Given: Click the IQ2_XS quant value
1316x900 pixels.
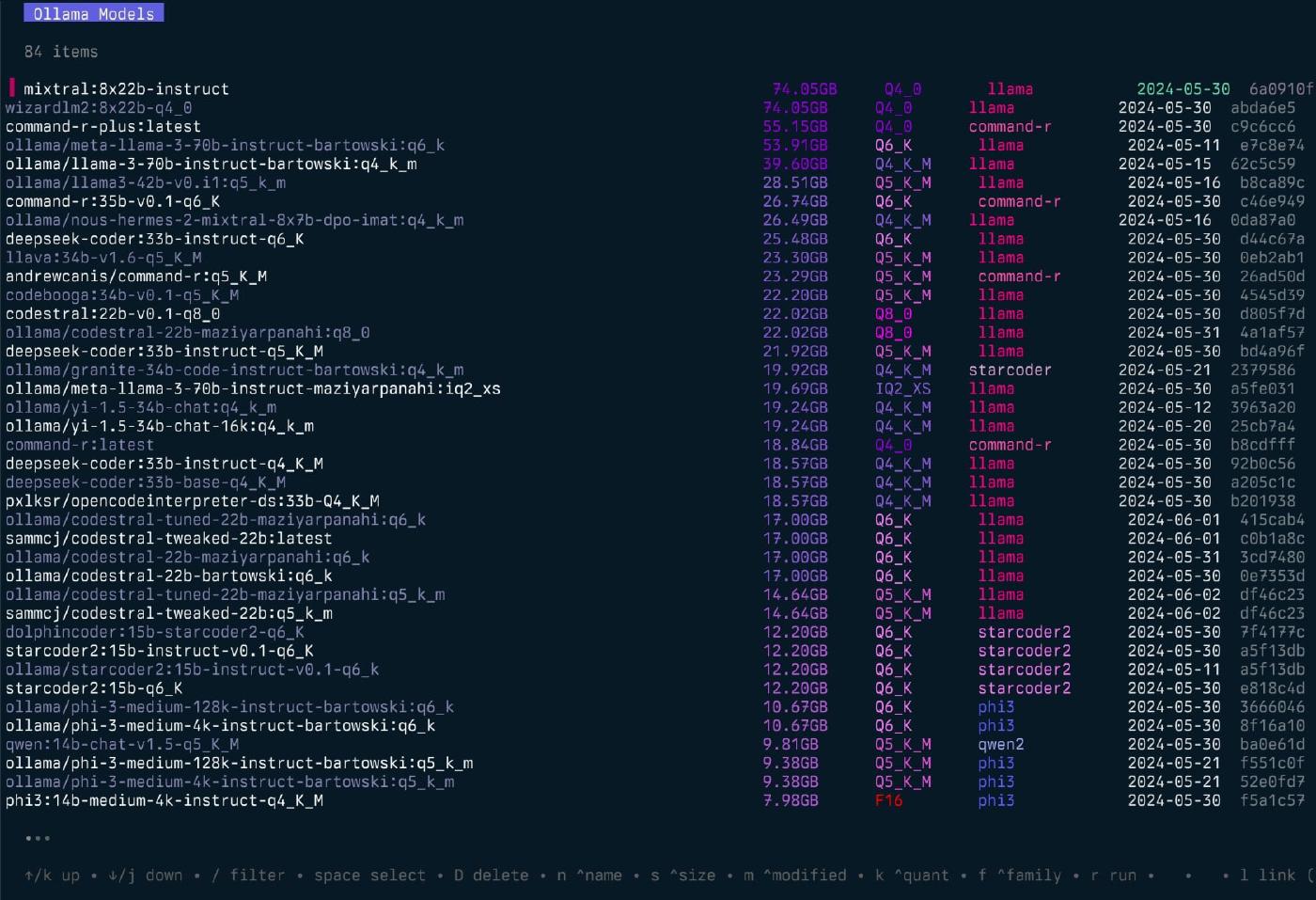Looking at the screenshot, I should pyautogui.click(x=903, y=389).
